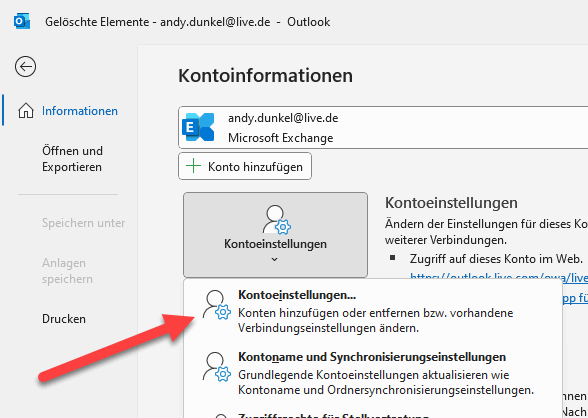Open the outlook.live.com/owa link
The width and height of the screenshot is (588, 418).
(x=499, y=277)
